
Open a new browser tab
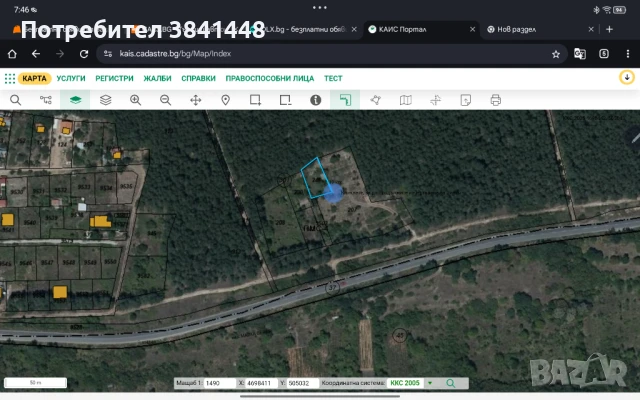point(609,29)
